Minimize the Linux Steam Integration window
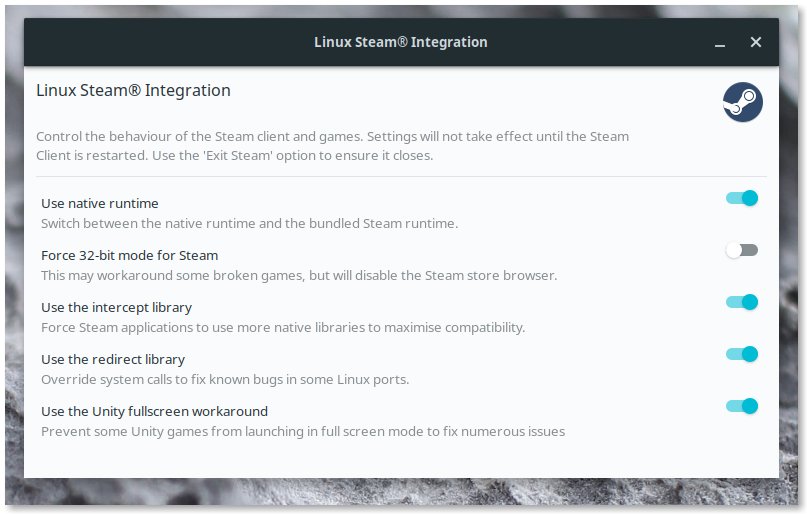 pyautogui.click(x=720, y=43)
